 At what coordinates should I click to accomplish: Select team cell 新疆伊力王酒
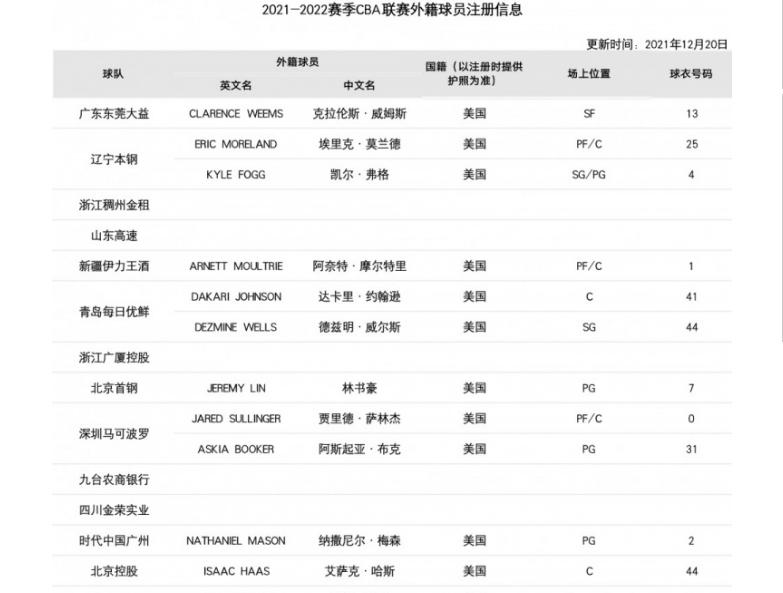click(x=114, y=266)
